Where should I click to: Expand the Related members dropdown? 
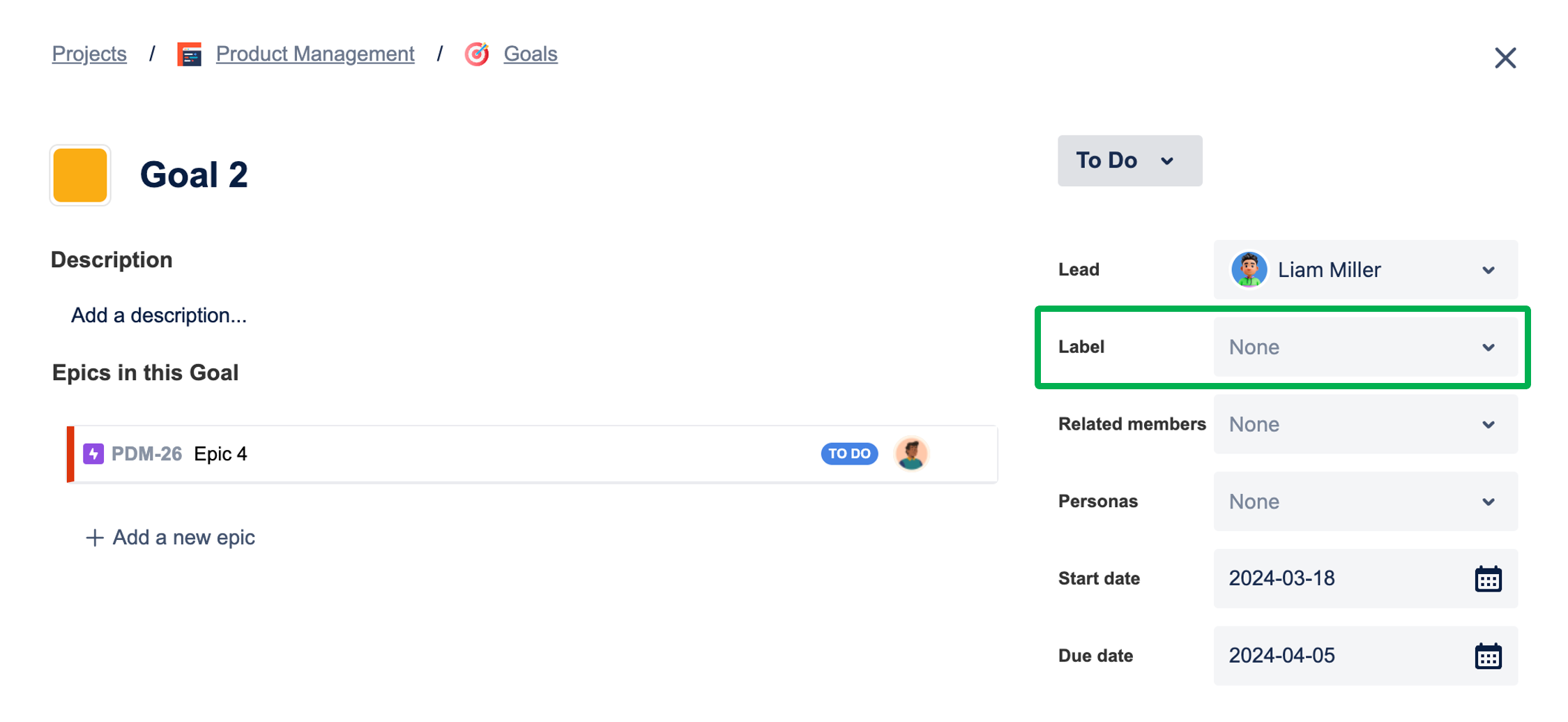coord(1365,425)
